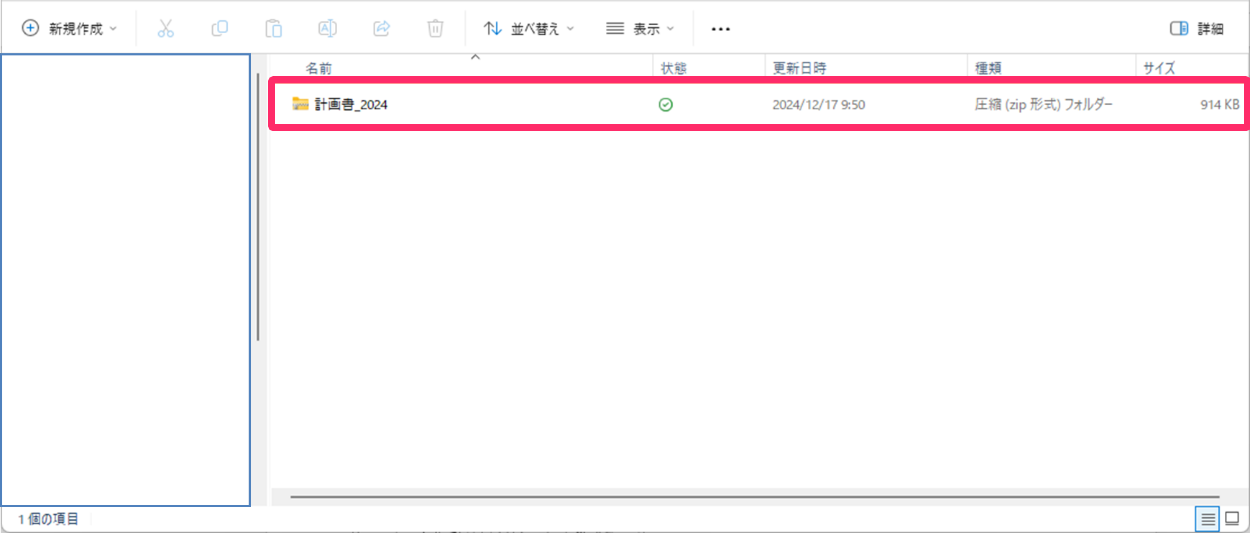Screen dimensions: 1250x533
Task: Click the navigation pane vertical scrollbar
Action: [259, 207]
